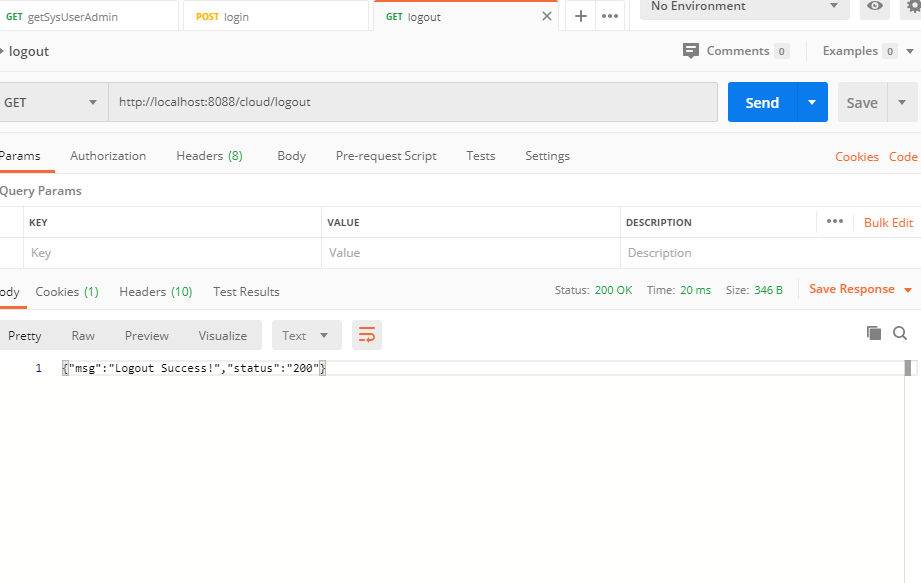Open Save button dropdown arrow
Screen dimensions: 921x583
pos(902,102)
